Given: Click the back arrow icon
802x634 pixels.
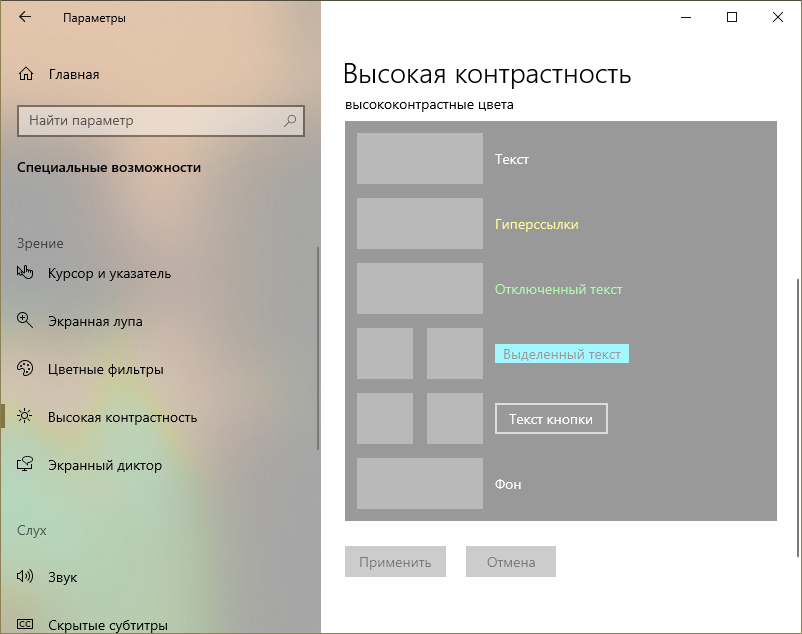Looking at the screenshot, I should click(x=25, y=17).
